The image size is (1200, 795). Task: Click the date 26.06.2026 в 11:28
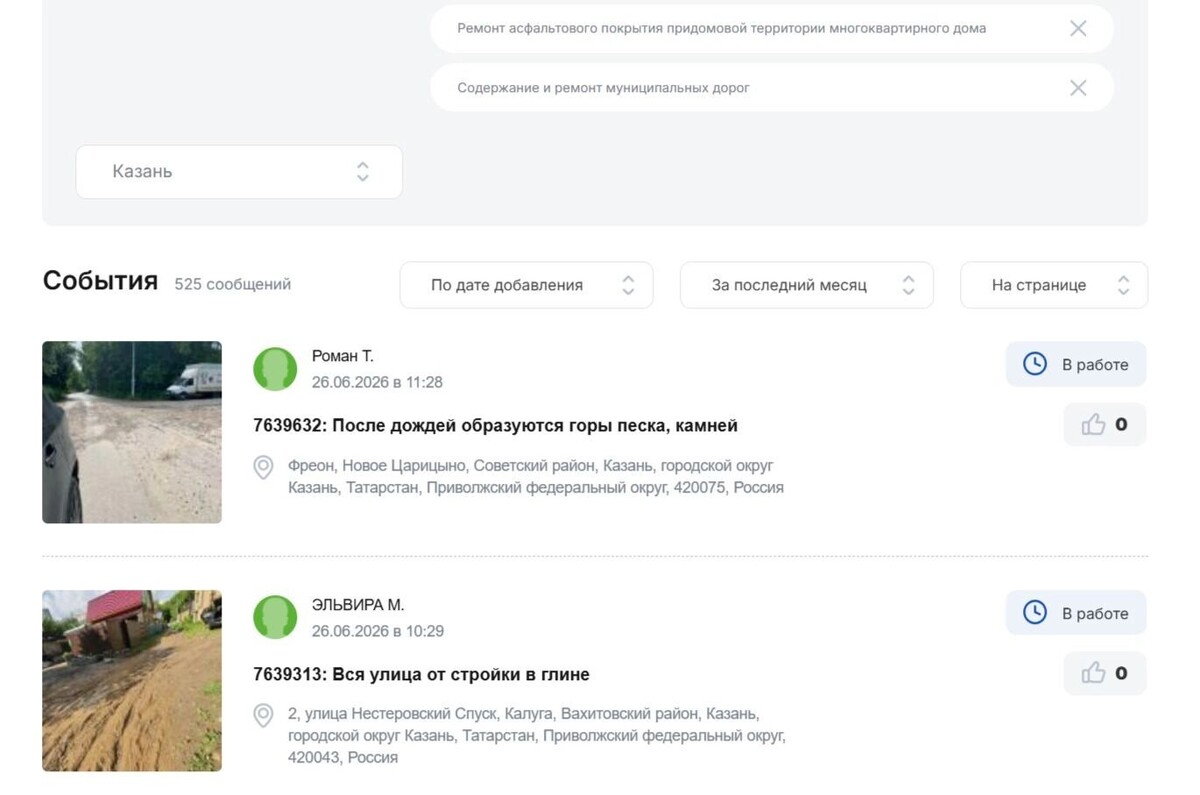point(377,382)
